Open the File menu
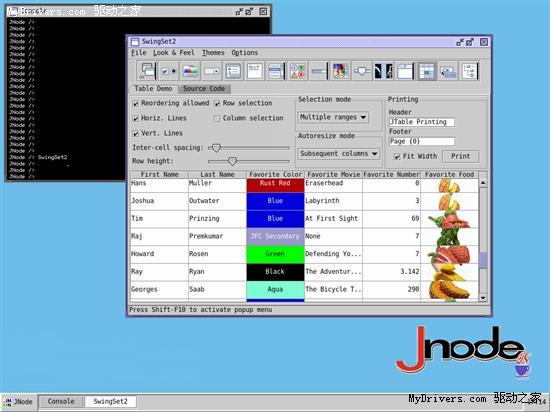550x412 pixels. [x=139, y=53]
